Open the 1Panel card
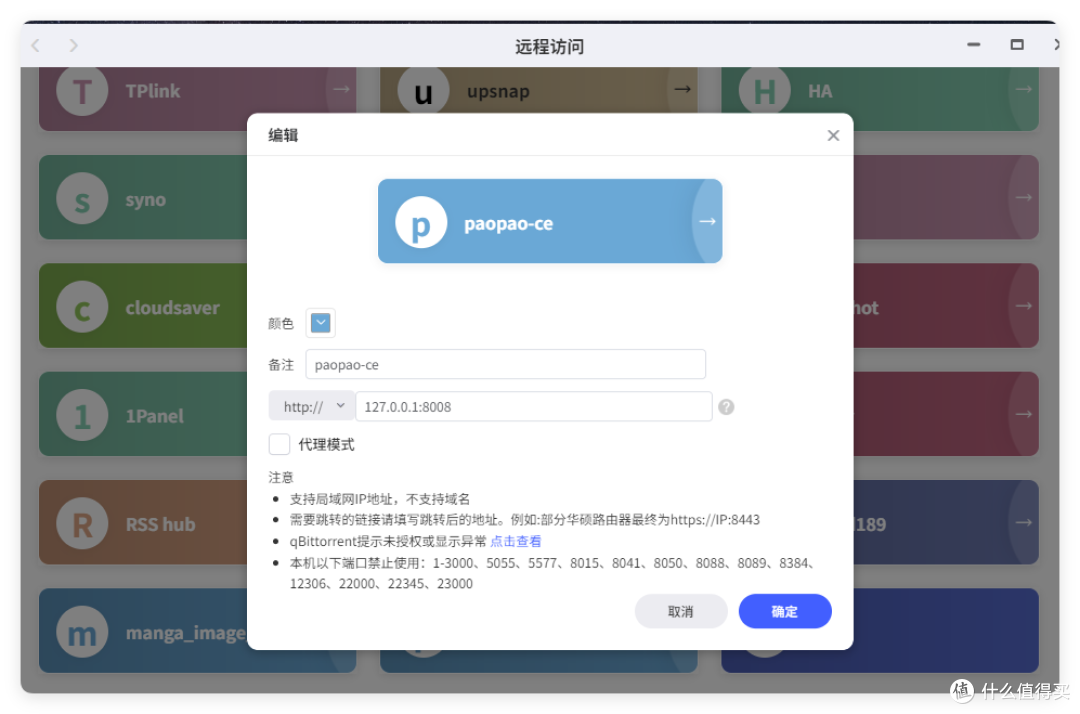 point(143,414)
